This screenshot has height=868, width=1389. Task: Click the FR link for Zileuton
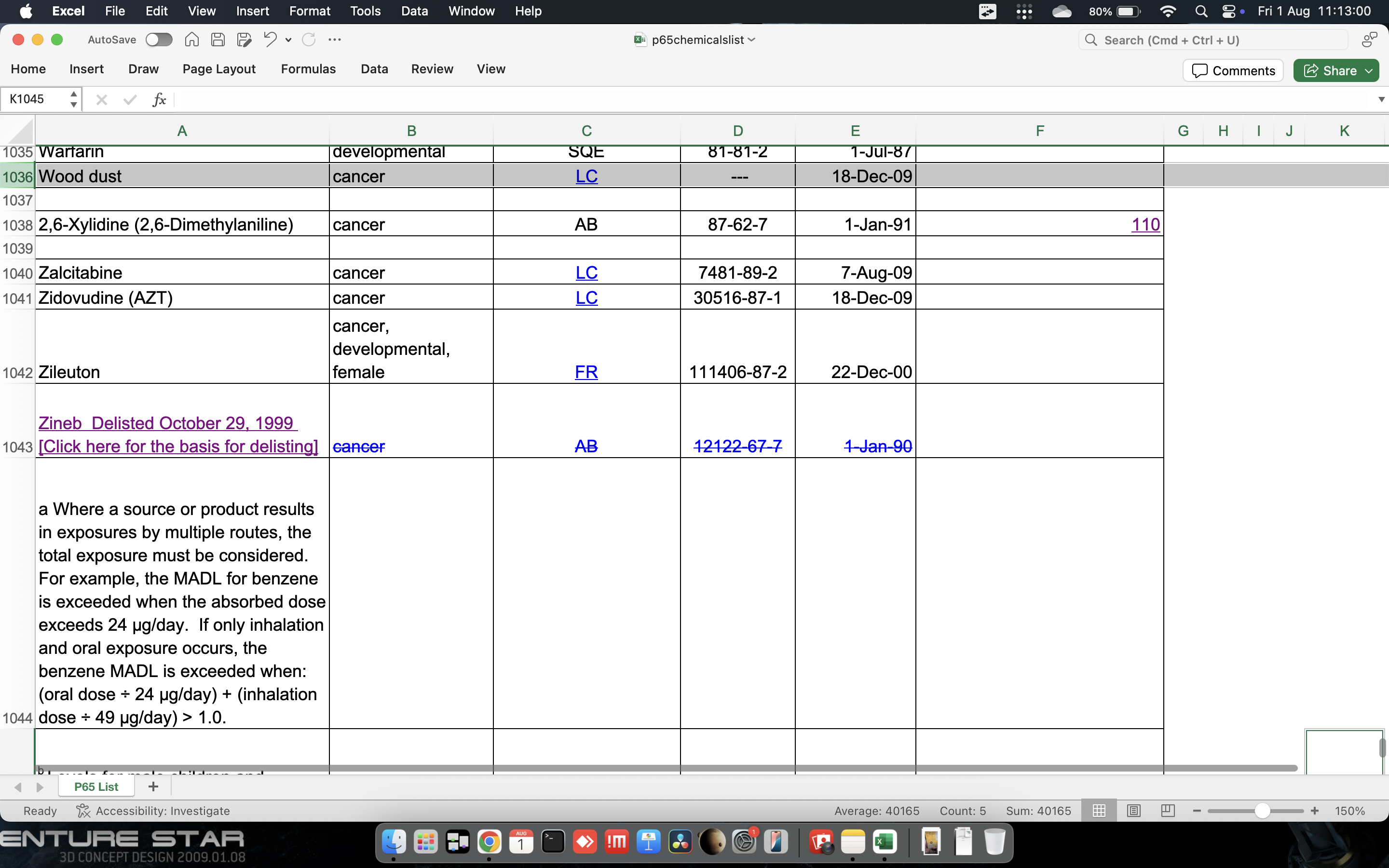point(586,372)
